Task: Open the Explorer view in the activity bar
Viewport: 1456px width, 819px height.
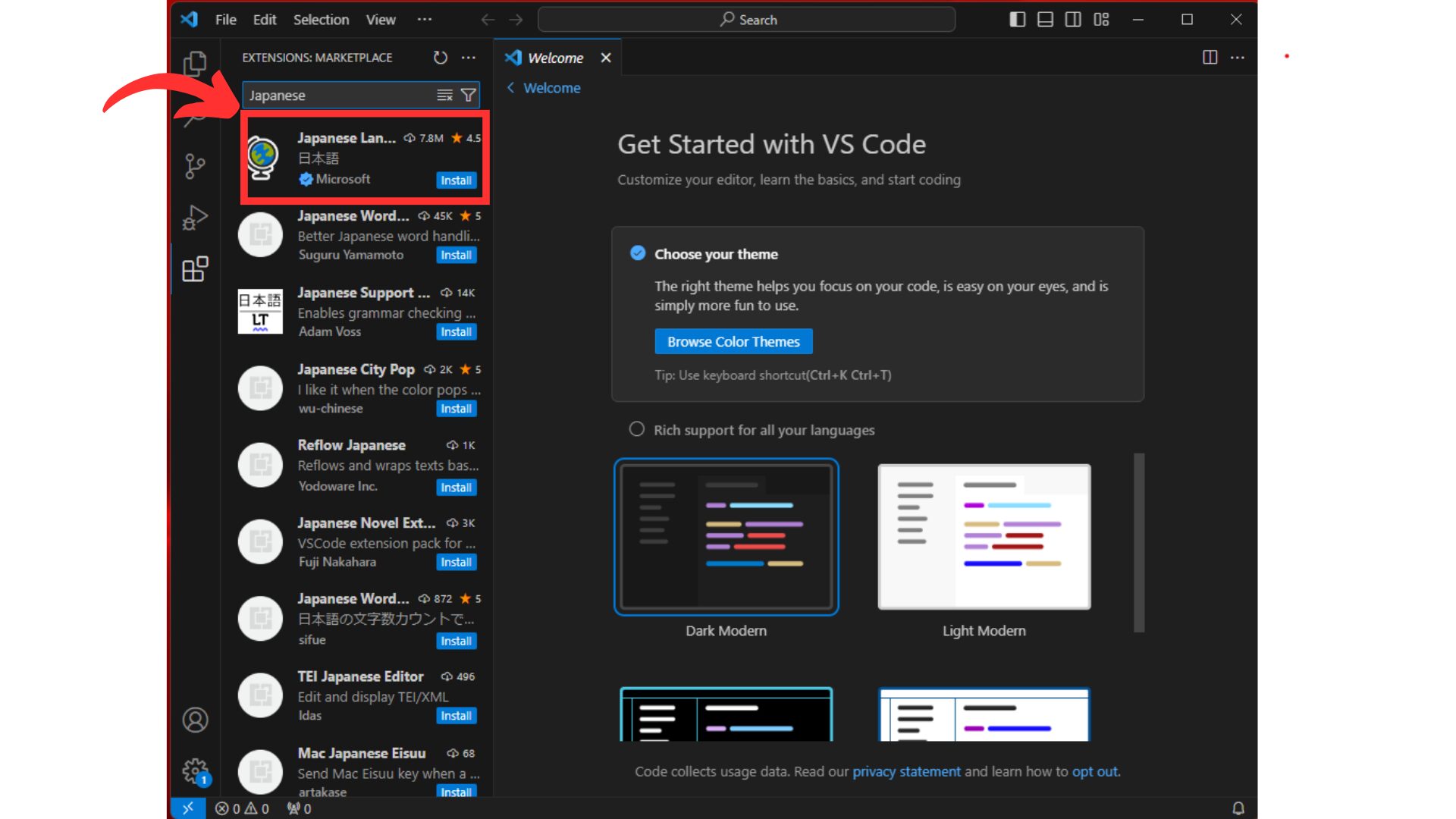Action: coord(196,64)
